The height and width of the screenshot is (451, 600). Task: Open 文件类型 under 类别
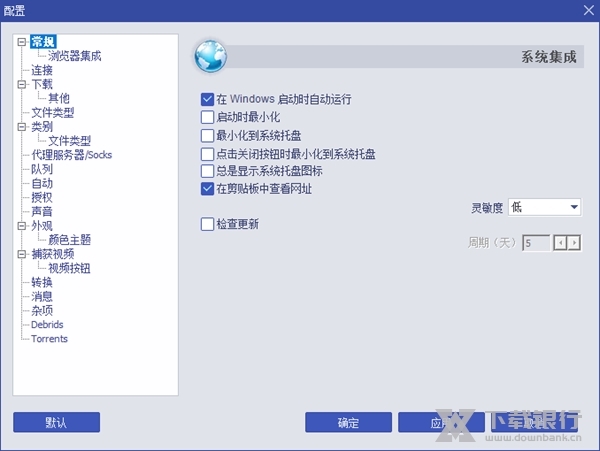(x=69, y=141)
